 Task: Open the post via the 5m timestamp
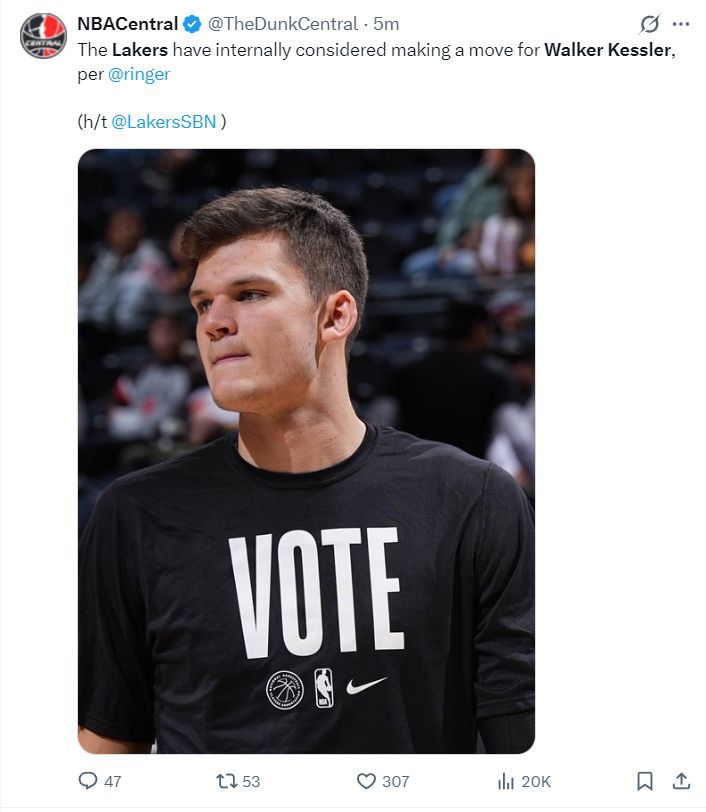(386, 24)
